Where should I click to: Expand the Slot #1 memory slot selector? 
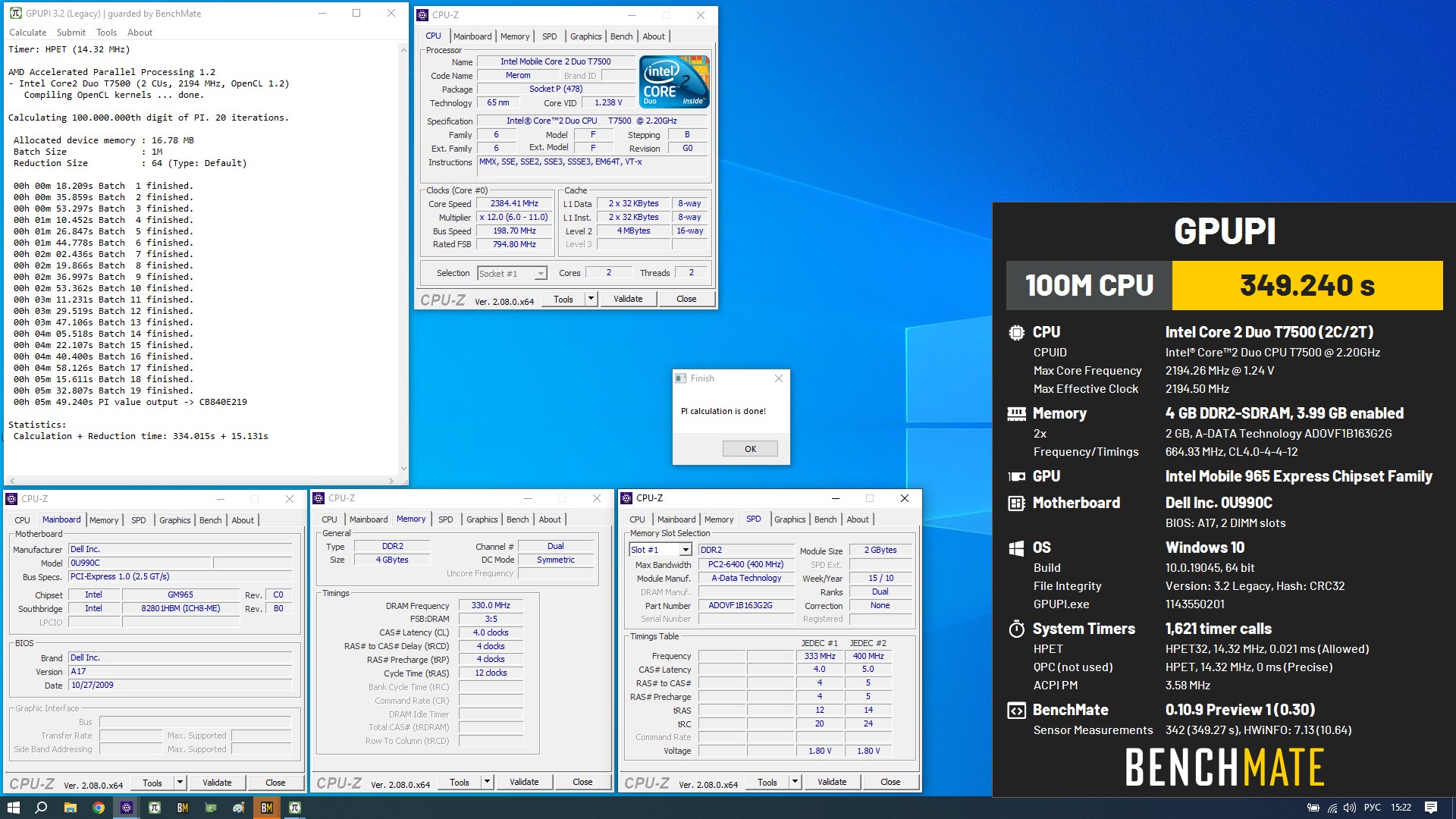[x=686, y=550]
